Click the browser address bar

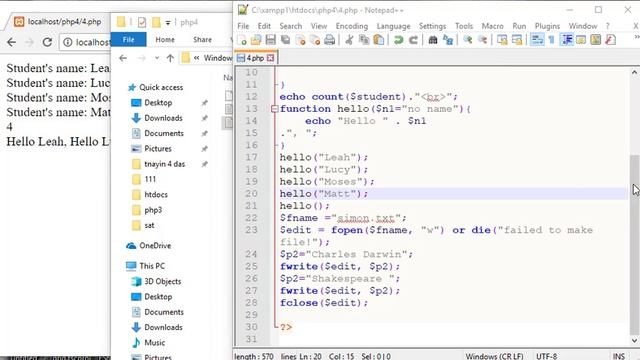(86, 42)
